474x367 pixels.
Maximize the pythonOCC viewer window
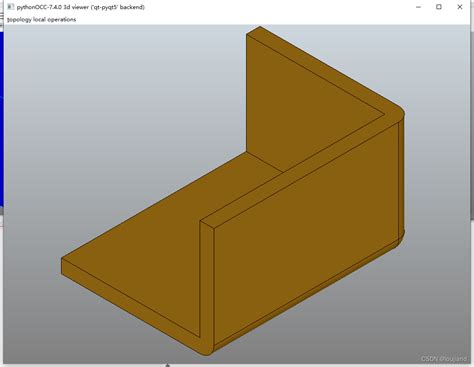[x=439, y=7]
